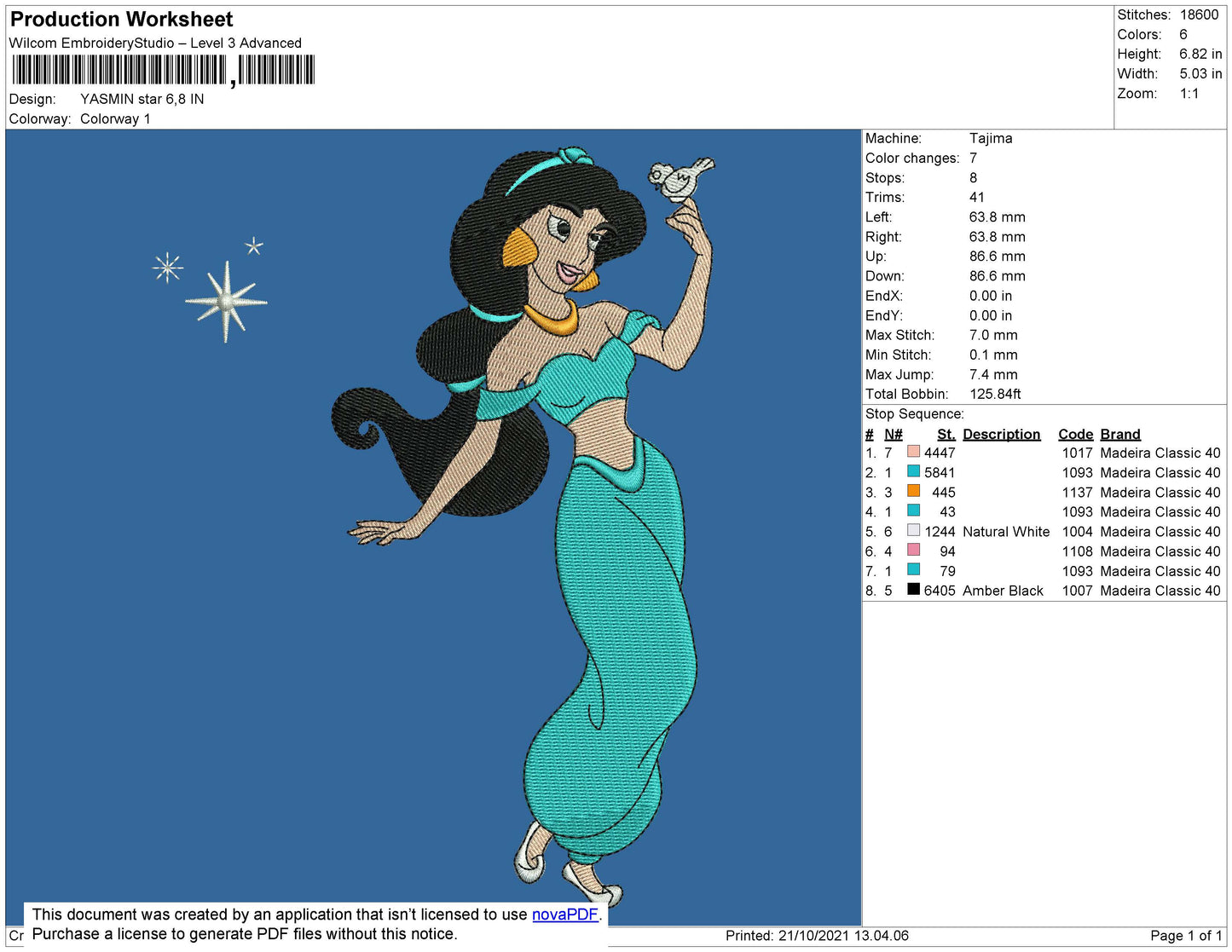Select the EndX value "0.00 in"
The height and width of the screenshot is (952, 1232).
(x=991, y=296)
